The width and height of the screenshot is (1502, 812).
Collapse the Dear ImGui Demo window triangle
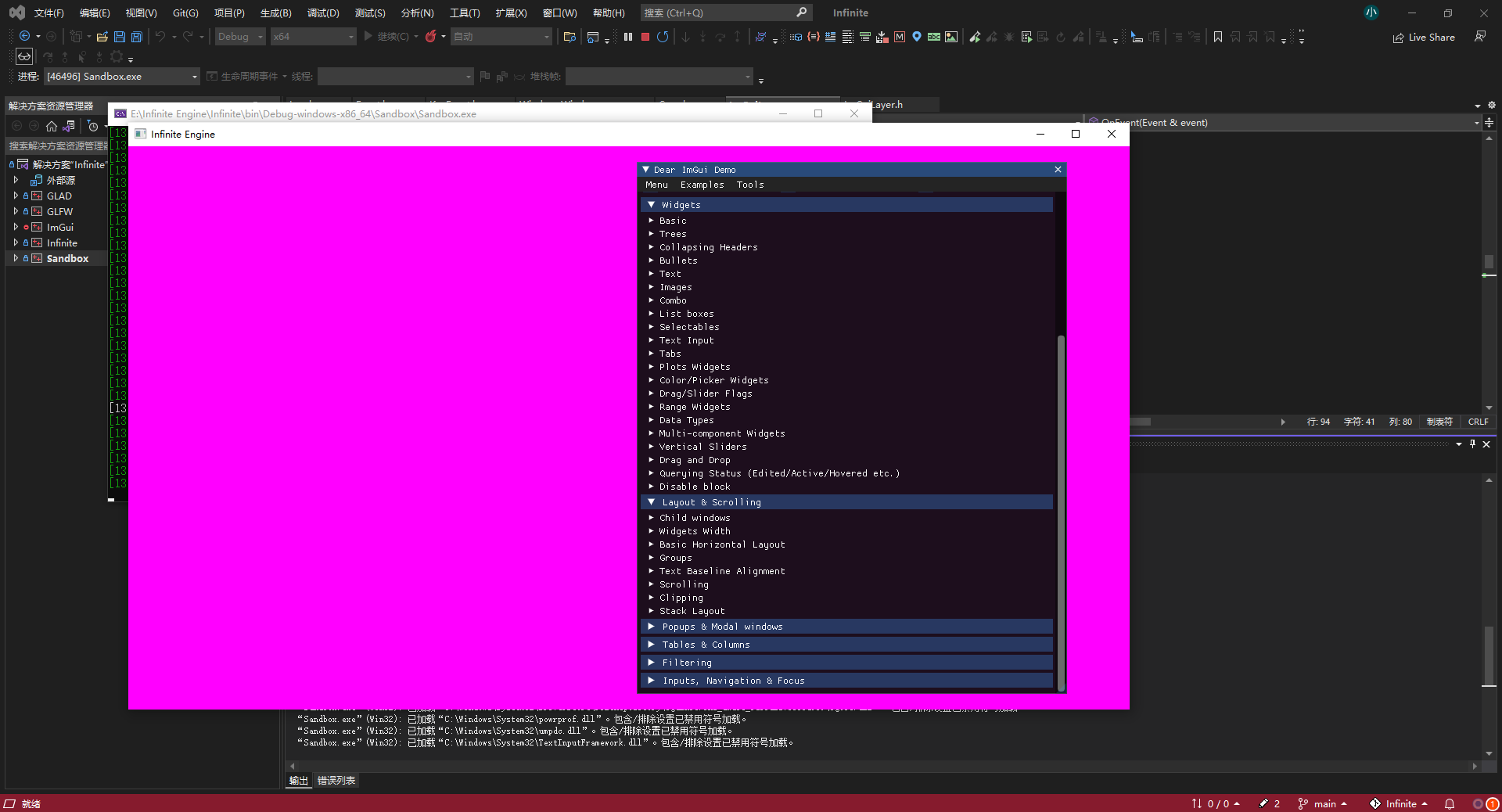click(646, 170)
